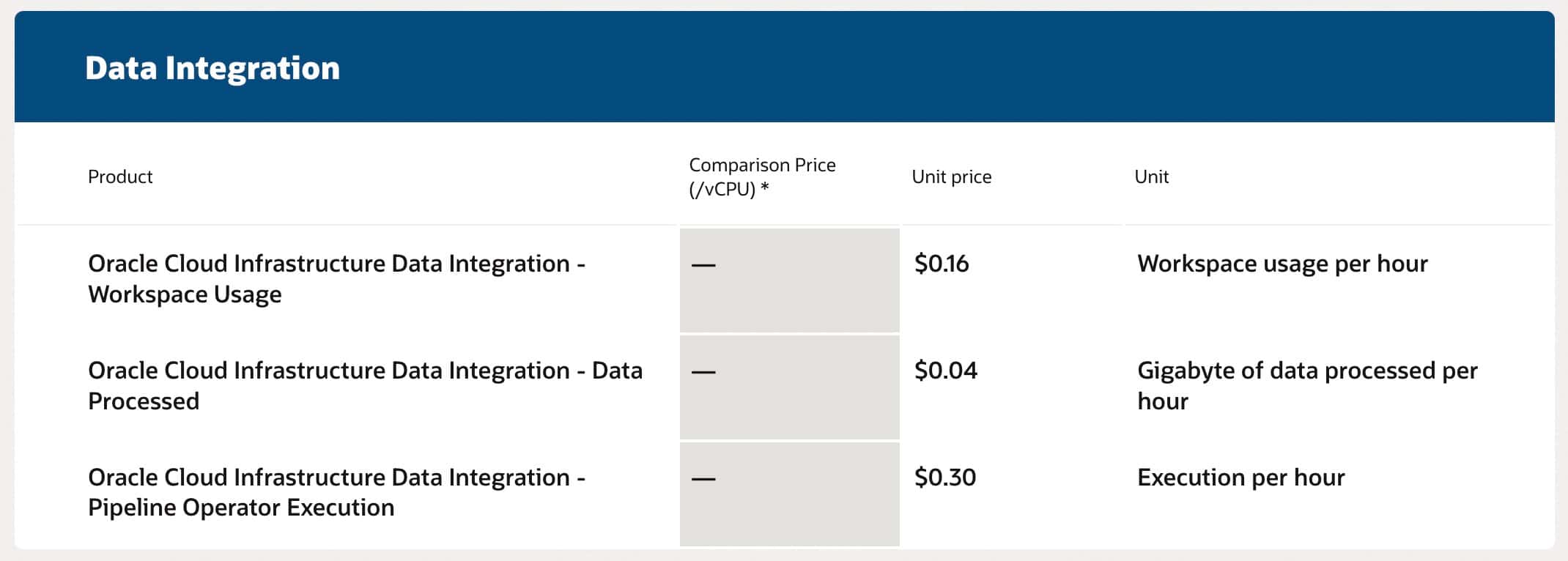Click the "(/vCPU)" text in the header
This screenshot has width=1568, height=561.
pos(722,190)
